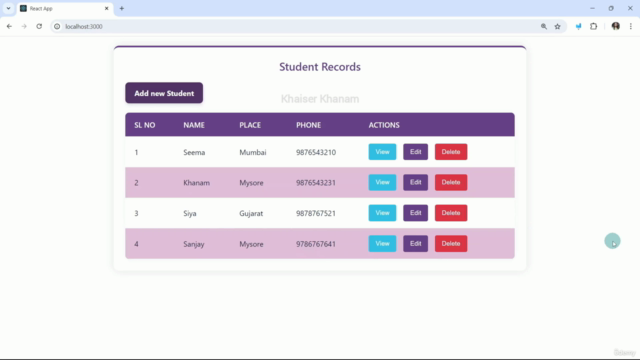Delete Seema's record

(x=451, y=152)
